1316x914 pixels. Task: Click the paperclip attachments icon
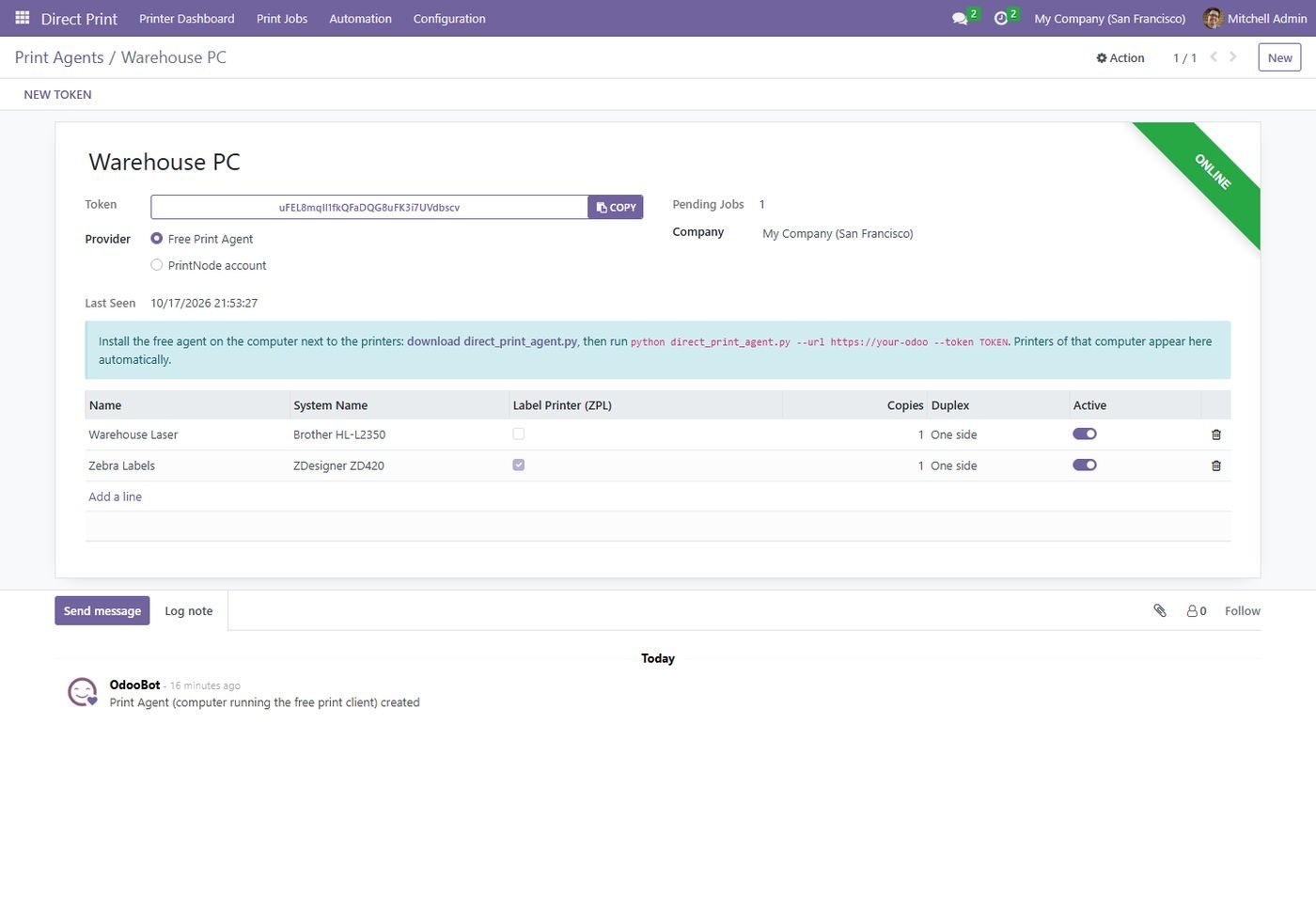pos(1160,610)
